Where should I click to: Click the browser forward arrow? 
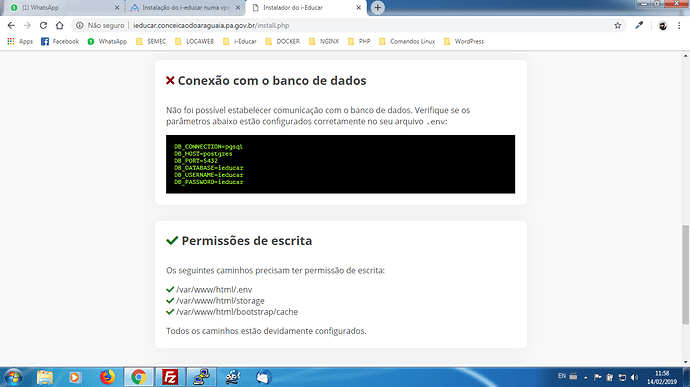point(27,26)
